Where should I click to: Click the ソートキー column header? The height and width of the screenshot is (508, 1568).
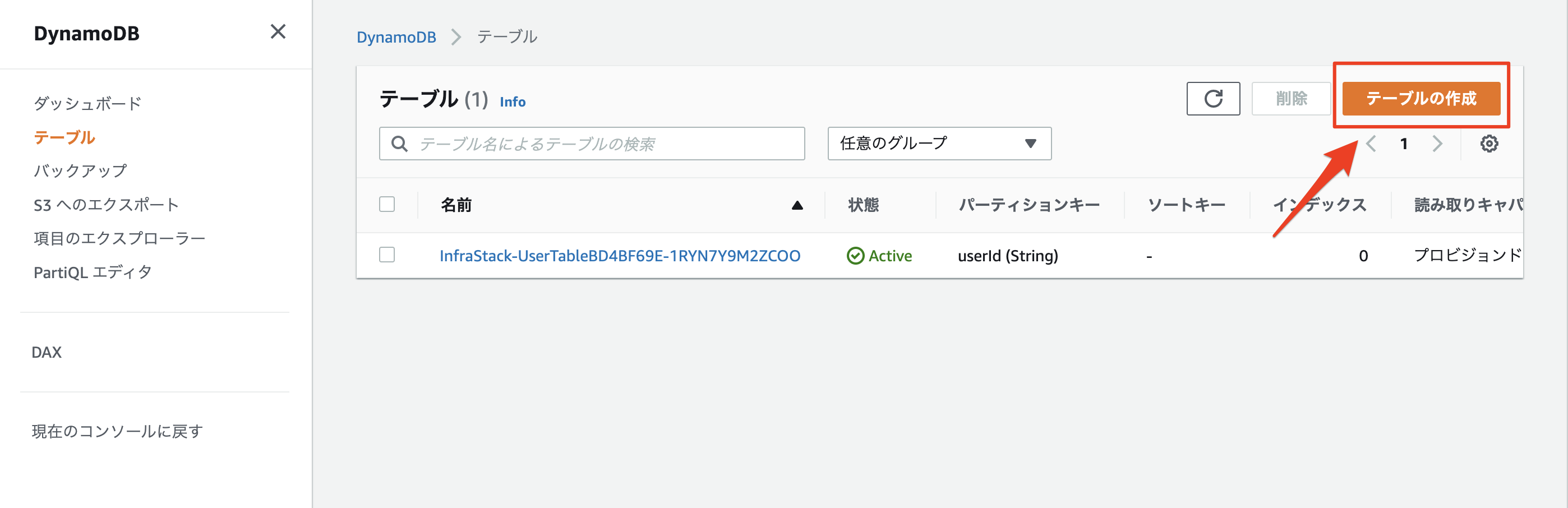click(x=1186, y=205)
